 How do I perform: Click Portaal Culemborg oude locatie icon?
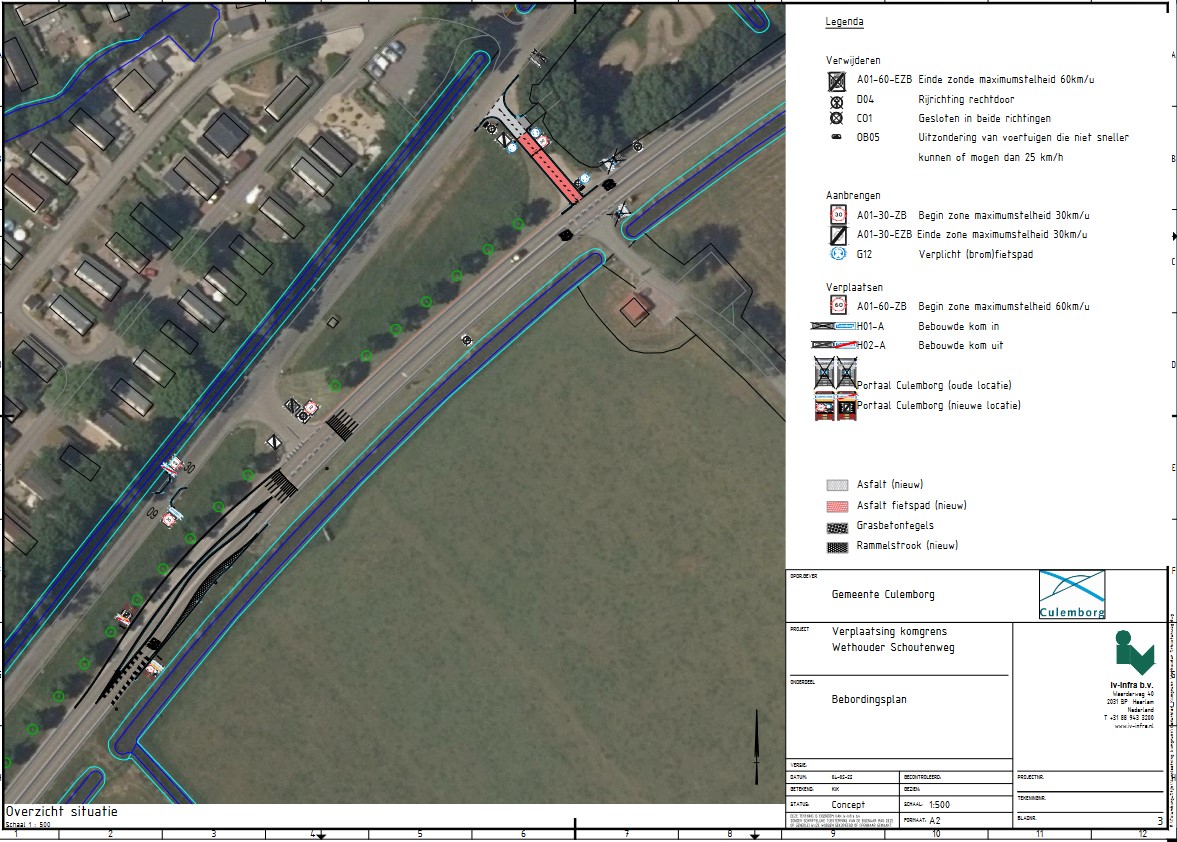(835, 374)
